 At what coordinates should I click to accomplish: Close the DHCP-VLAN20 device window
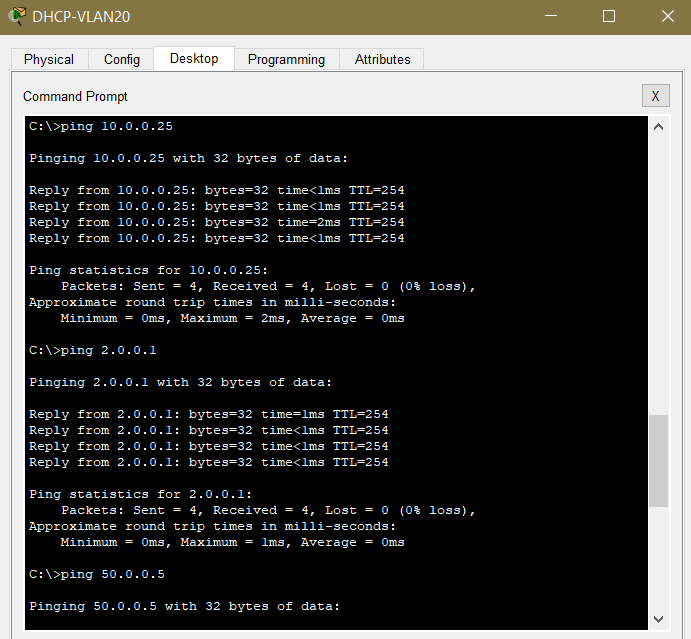pyautogui.click(x=667, y=16)
